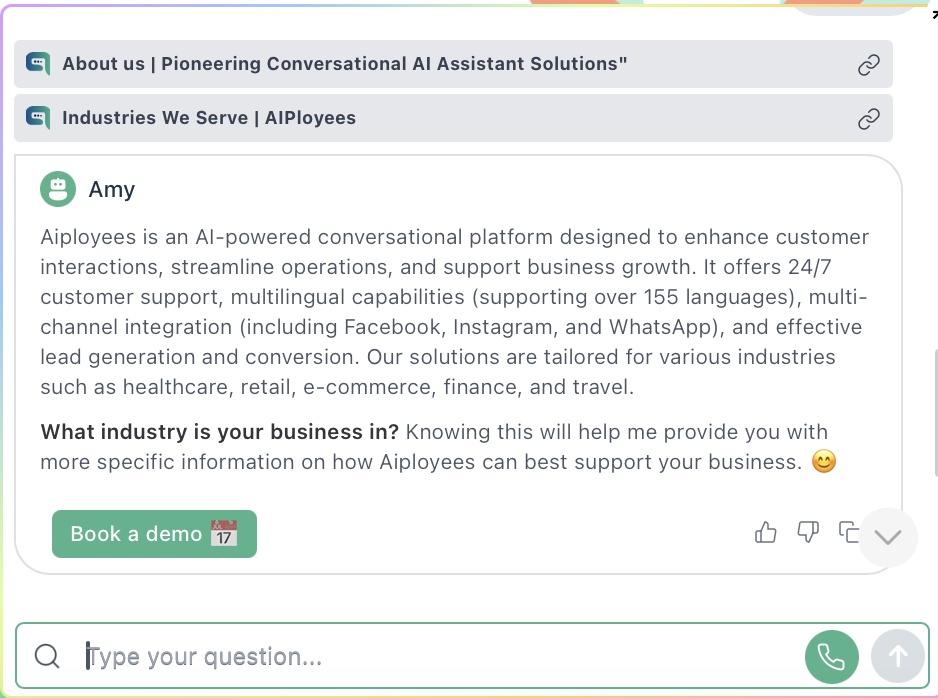The image size is (938, 698).
Task: Dislike Amy's reply with thumbs down
Action: pyautogui.click(x=808, y=532)
